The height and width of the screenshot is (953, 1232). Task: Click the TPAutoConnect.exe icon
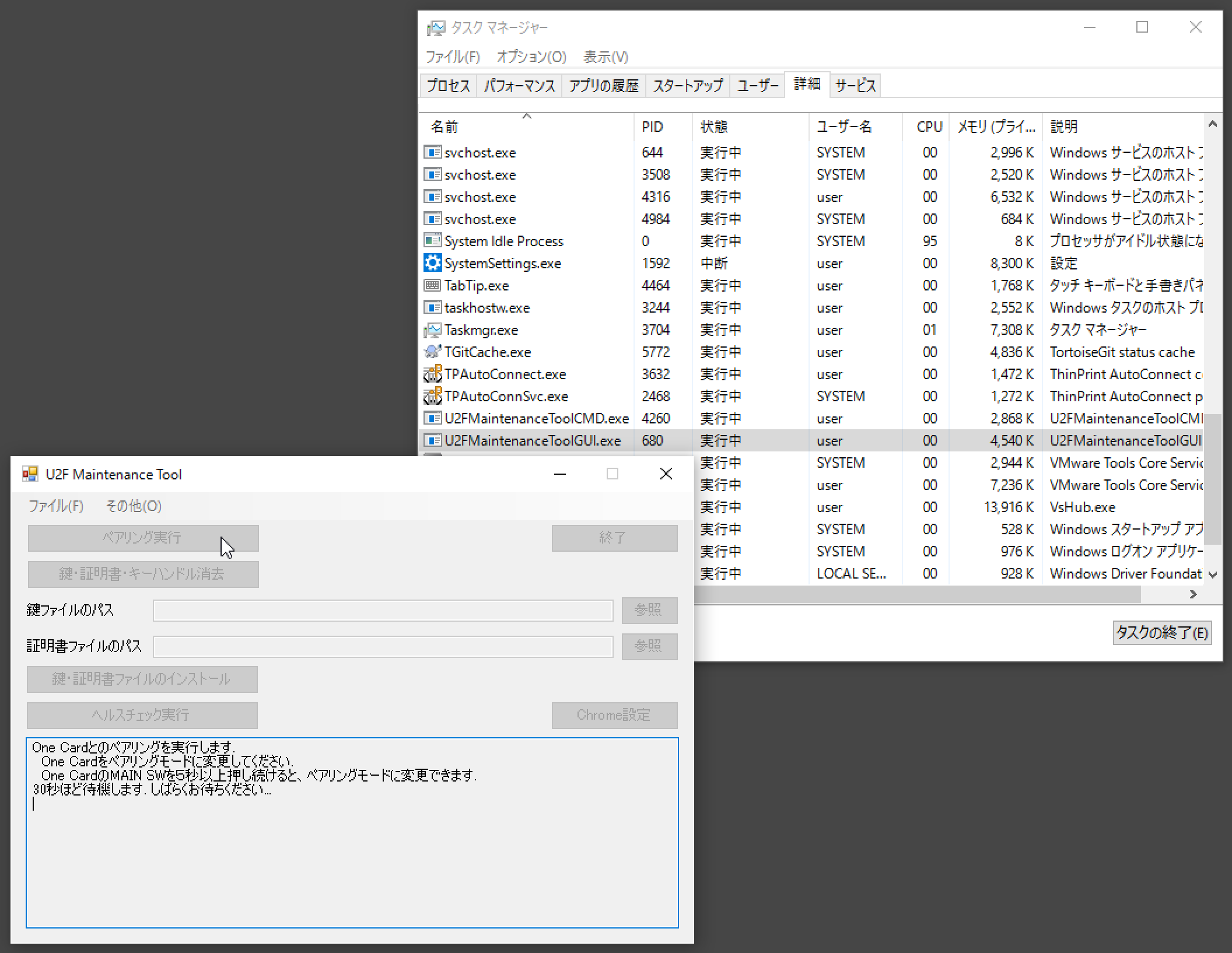tap(432, 374)
